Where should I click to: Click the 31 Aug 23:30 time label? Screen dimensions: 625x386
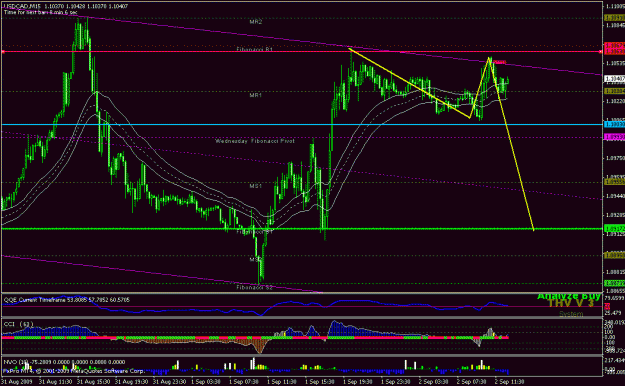click(x=169, y=382)
